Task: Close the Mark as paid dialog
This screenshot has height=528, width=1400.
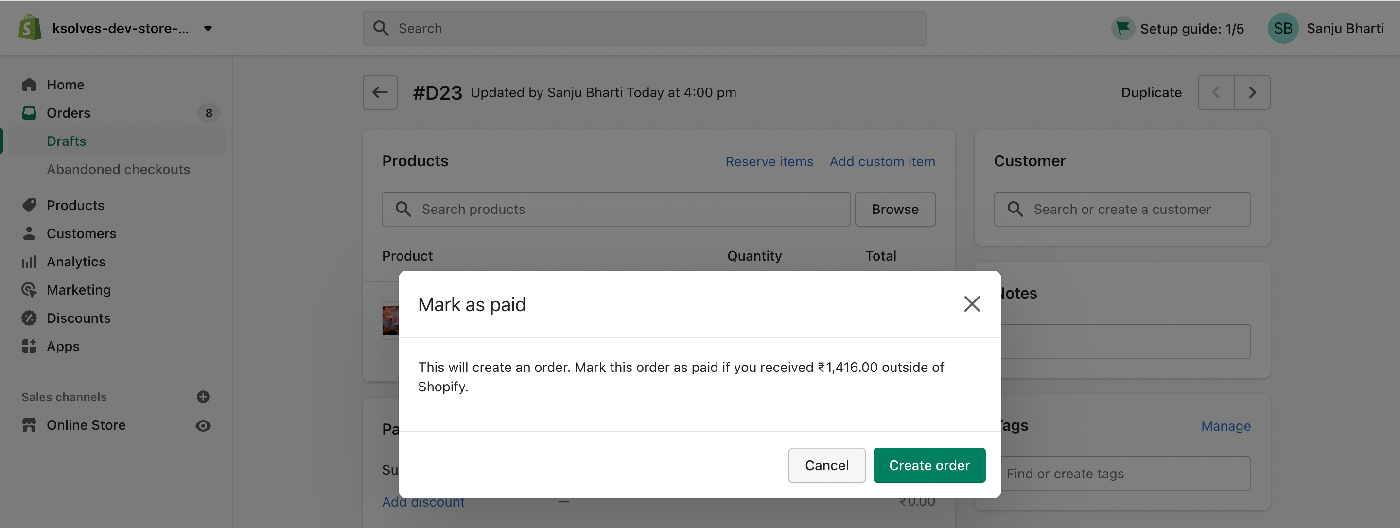Action: (x=972, y=304)
